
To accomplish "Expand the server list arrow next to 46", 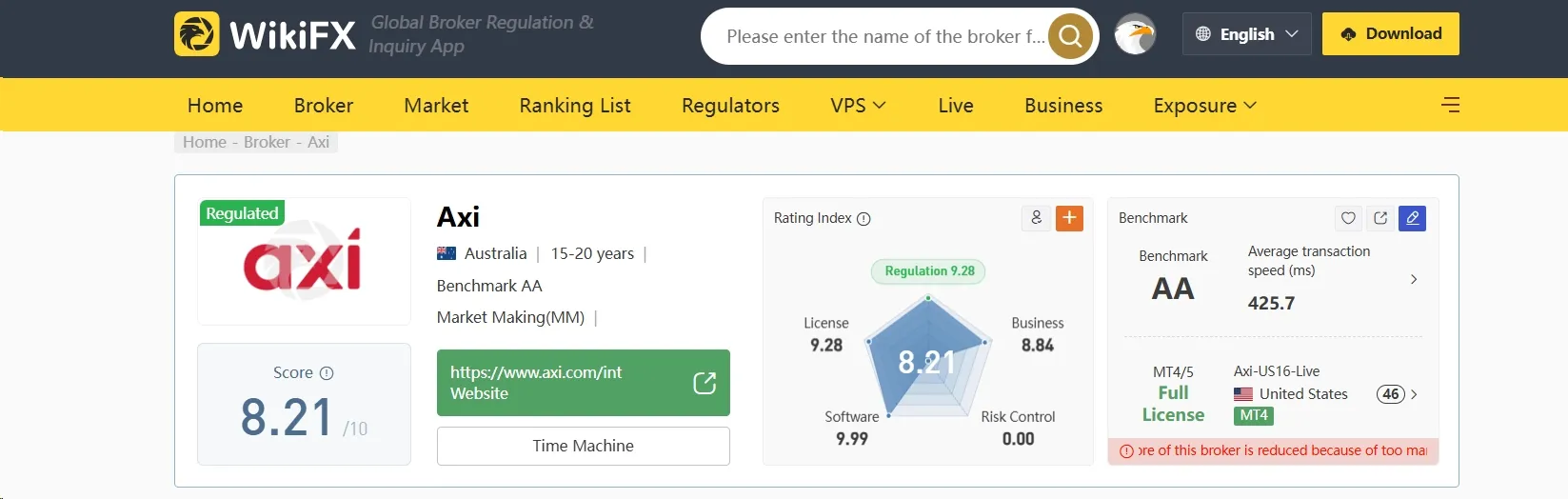I will coord(1414,394).
